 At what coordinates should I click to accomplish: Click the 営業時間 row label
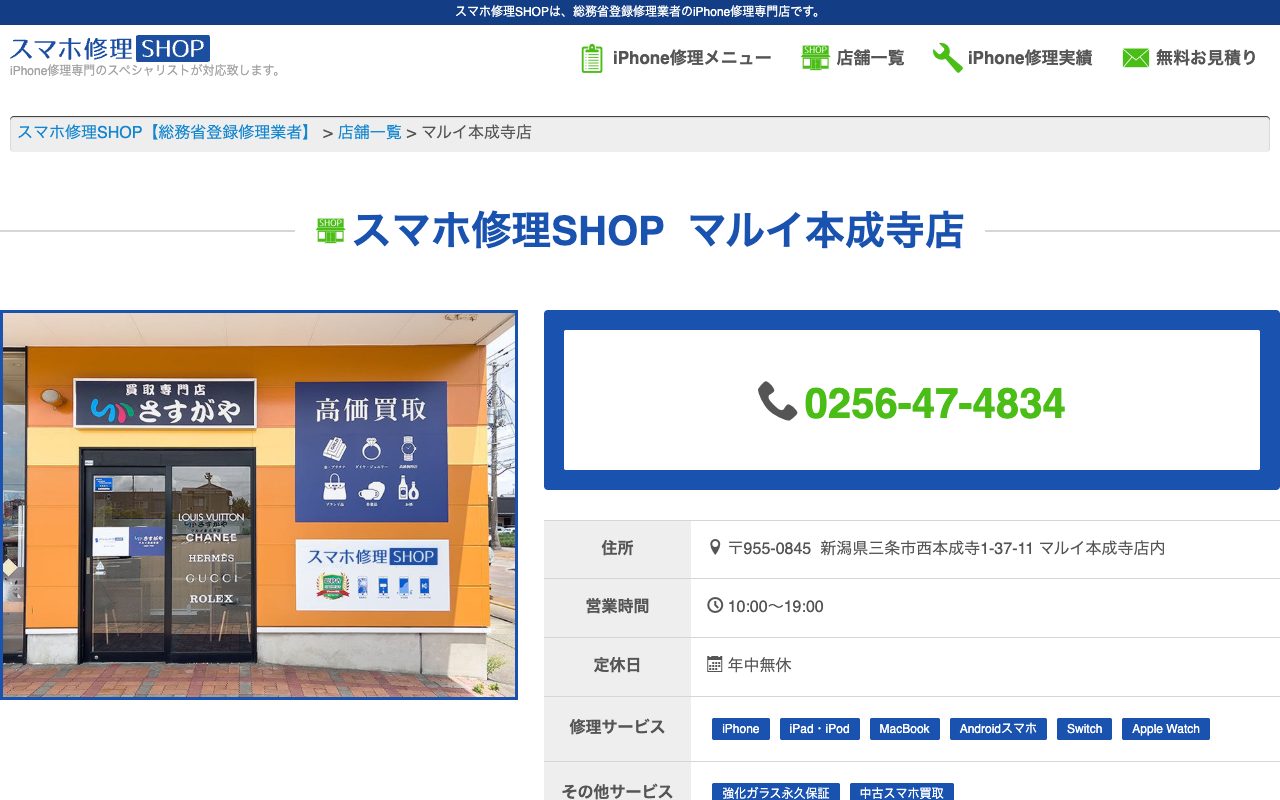pyautogui.click(x=617, y=606)
